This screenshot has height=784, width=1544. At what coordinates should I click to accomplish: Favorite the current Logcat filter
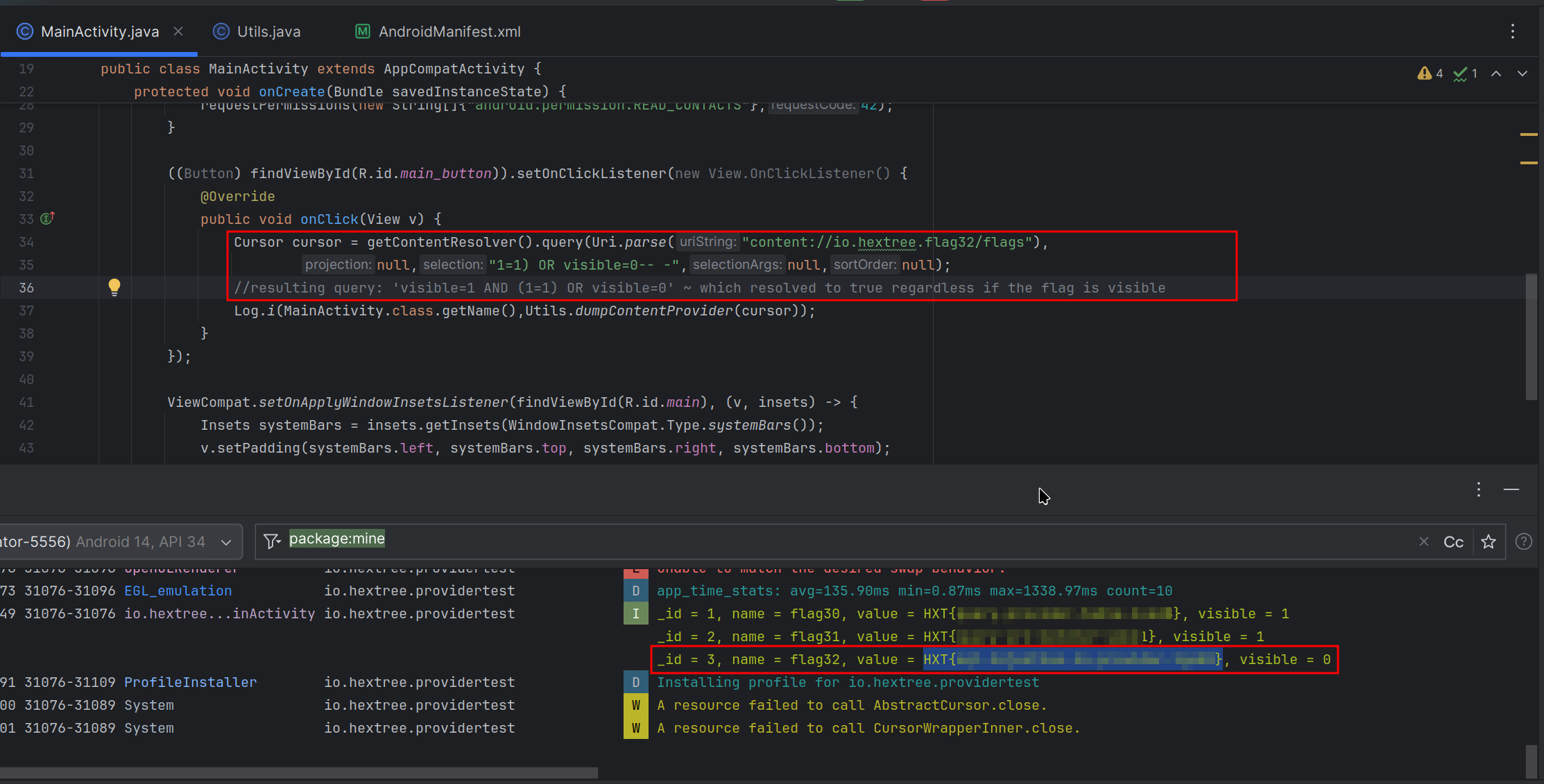coord(1489,542)
